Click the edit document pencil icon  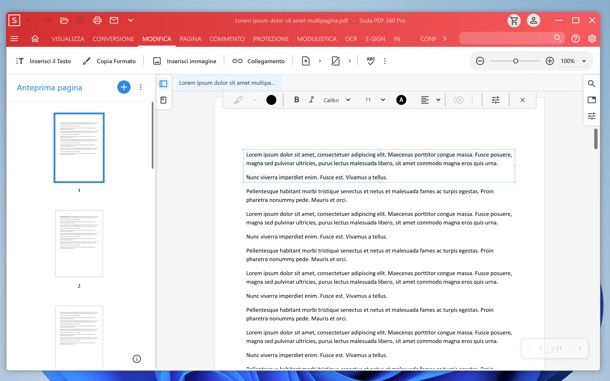[x=335, y=61]
